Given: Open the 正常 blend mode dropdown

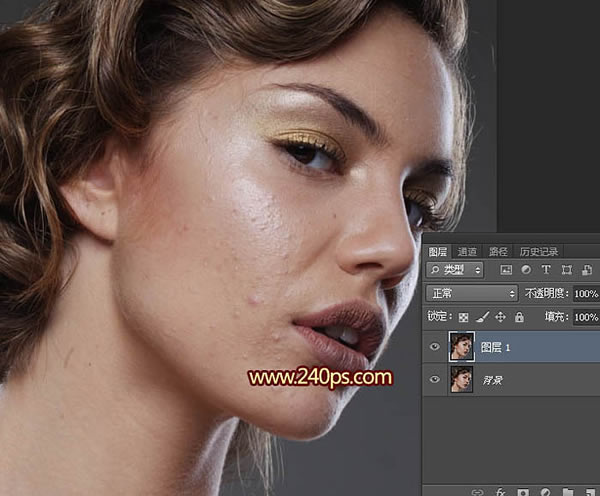Looking at the screenshot, I should point(471,293).
